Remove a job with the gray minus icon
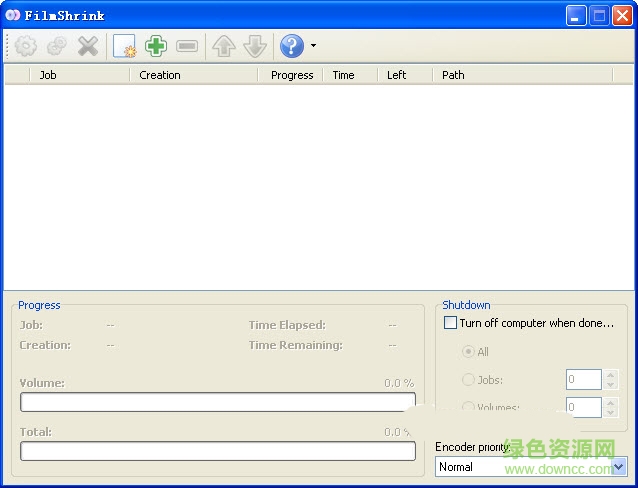The height and width of the screenshot is (488, 638). pos(187,46)
